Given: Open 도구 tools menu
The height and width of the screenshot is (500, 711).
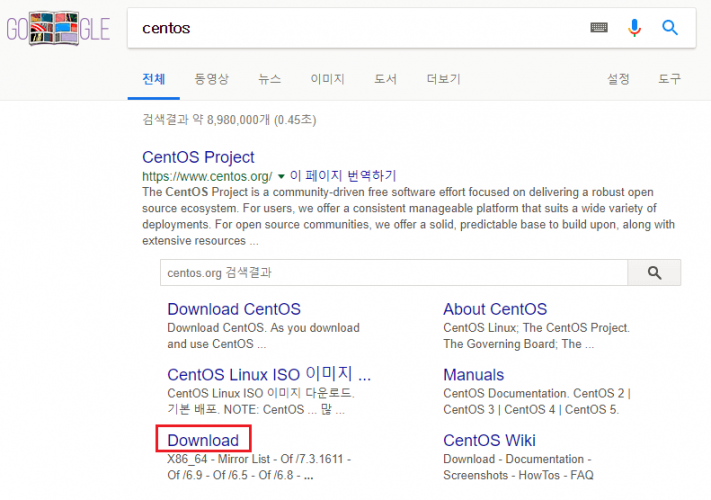Looking at the screenshot, I should (x=669, y=79).
